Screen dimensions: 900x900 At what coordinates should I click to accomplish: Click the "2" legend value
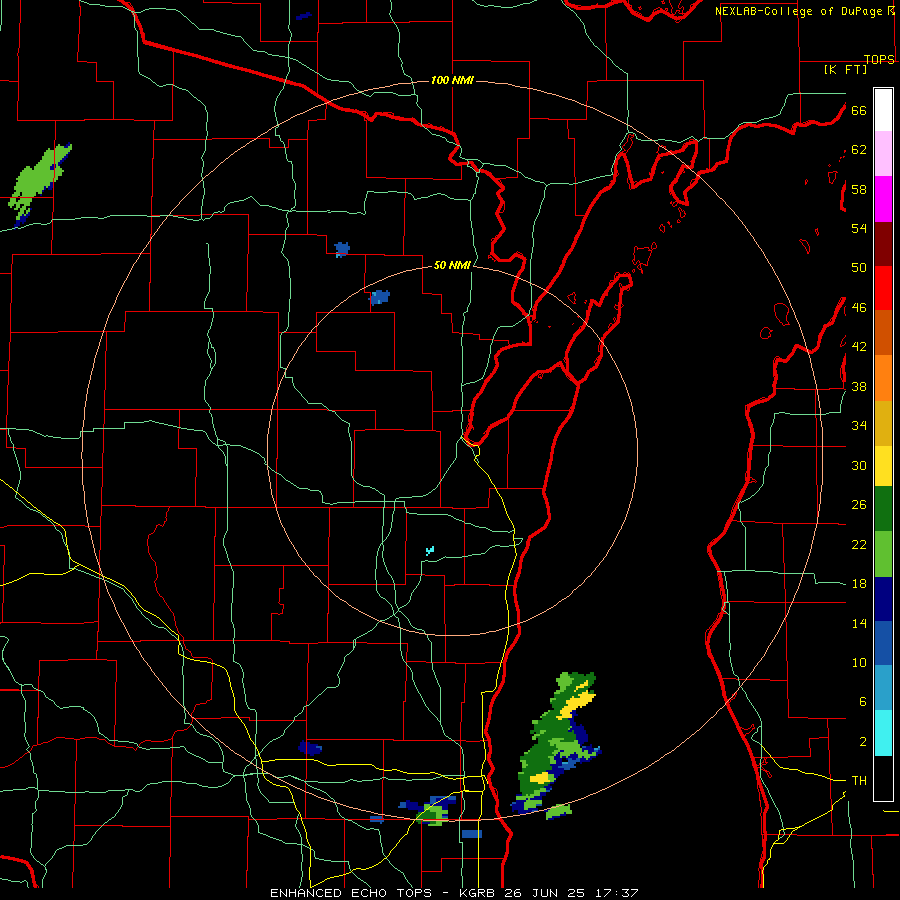pyautogui.click(x=862, y=742)
